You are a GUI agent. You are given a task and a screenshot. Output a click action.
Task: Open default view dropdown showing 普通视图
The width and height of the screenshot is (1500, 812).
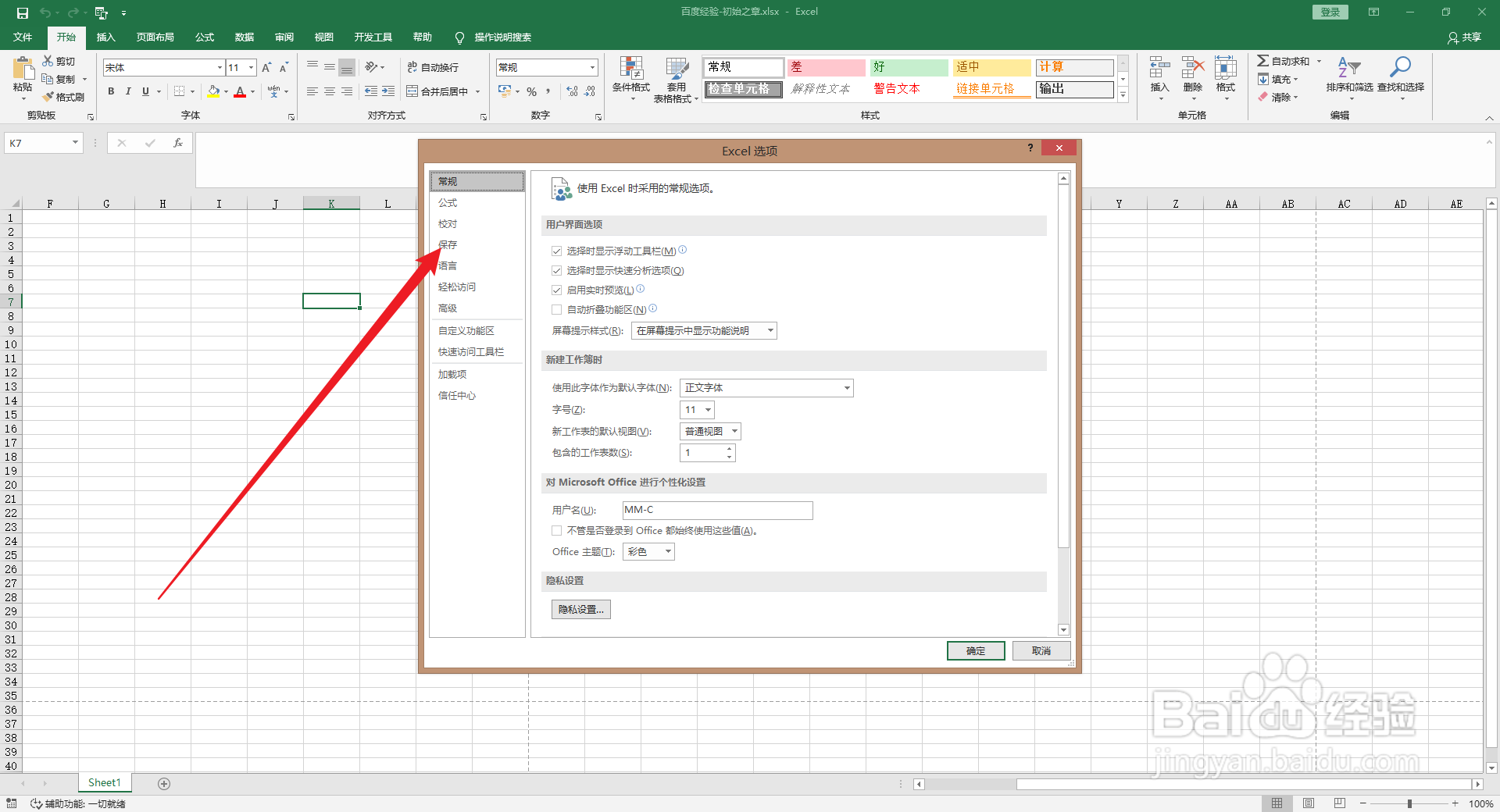[710, 432]
